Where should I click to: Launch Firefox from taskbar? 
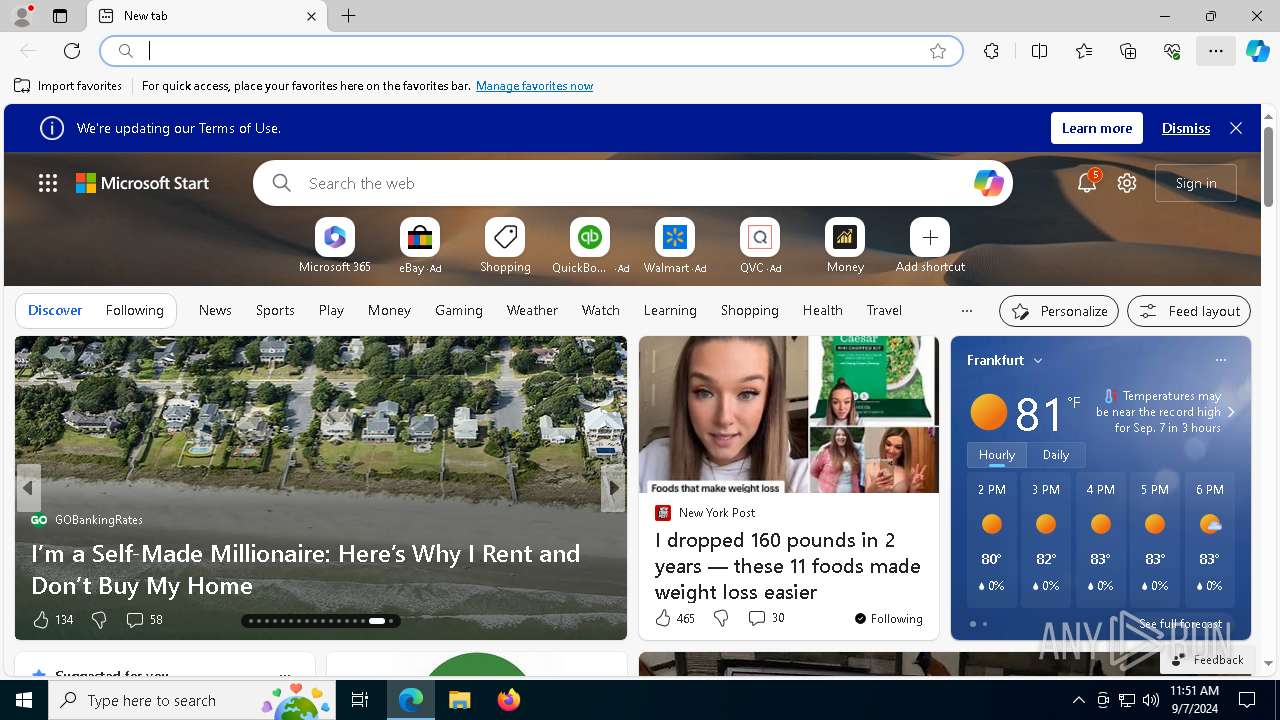click(x=509, y=700)
